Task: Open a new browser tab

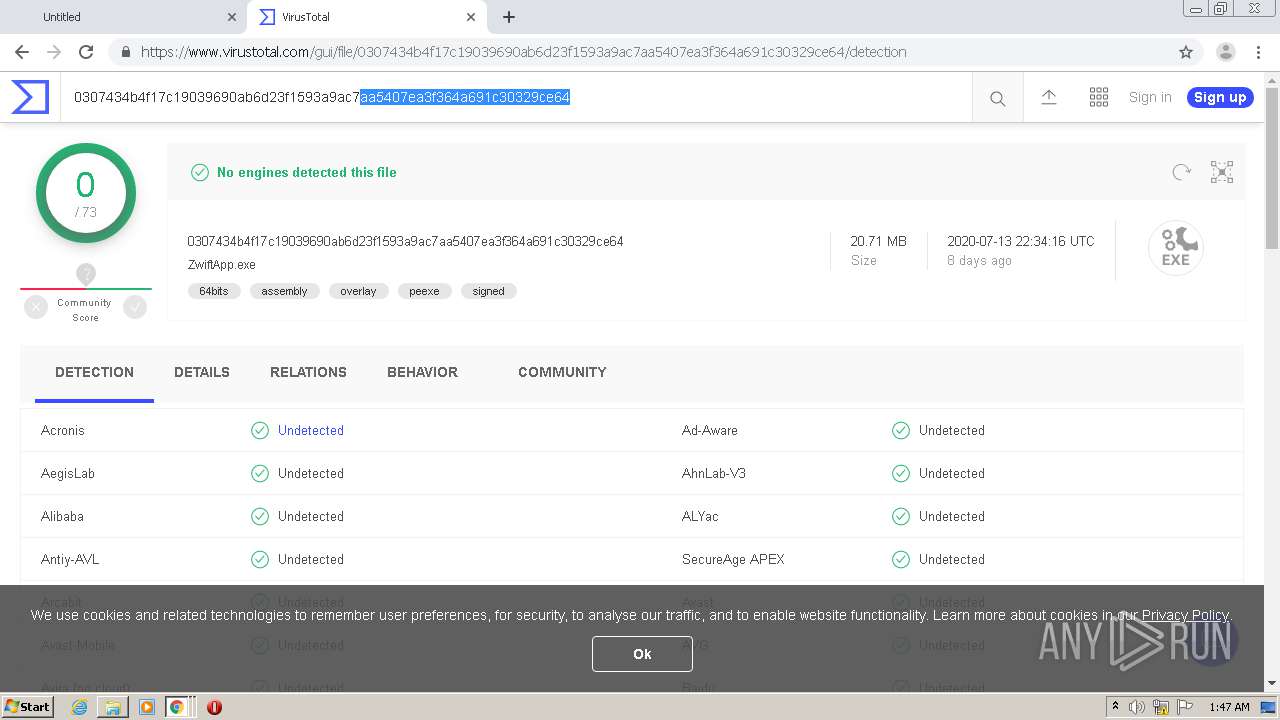Action: pos(509,17)
